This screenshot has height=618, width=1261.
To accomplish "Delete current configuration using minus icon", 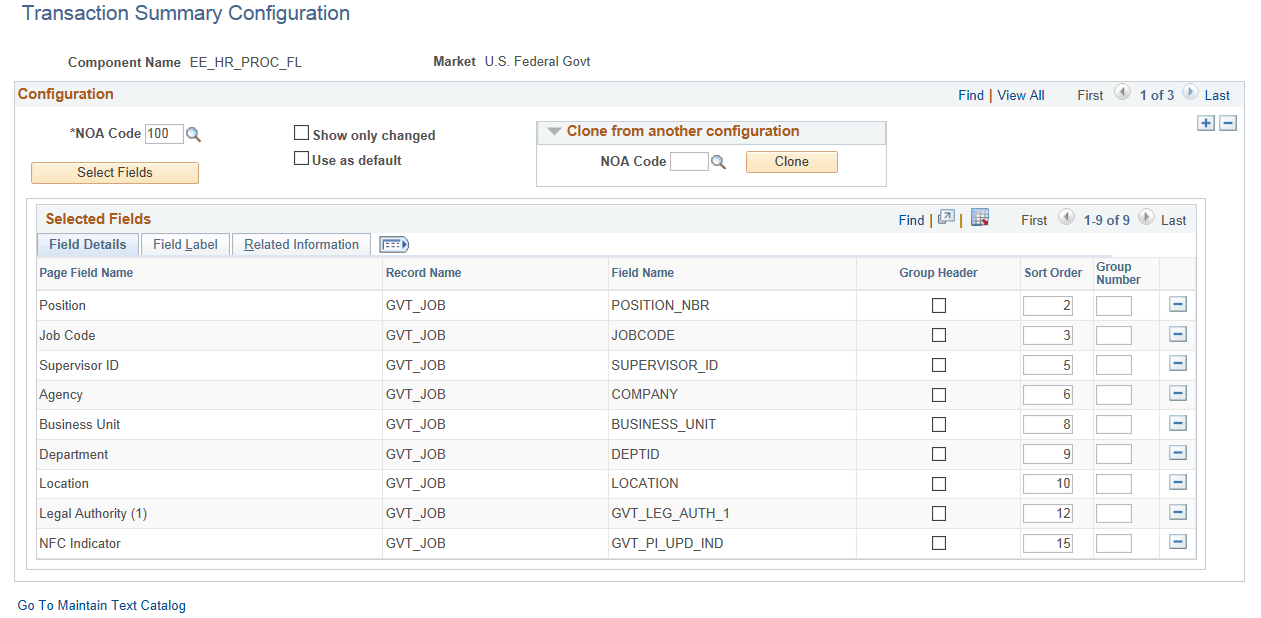I will (1228, 122).
